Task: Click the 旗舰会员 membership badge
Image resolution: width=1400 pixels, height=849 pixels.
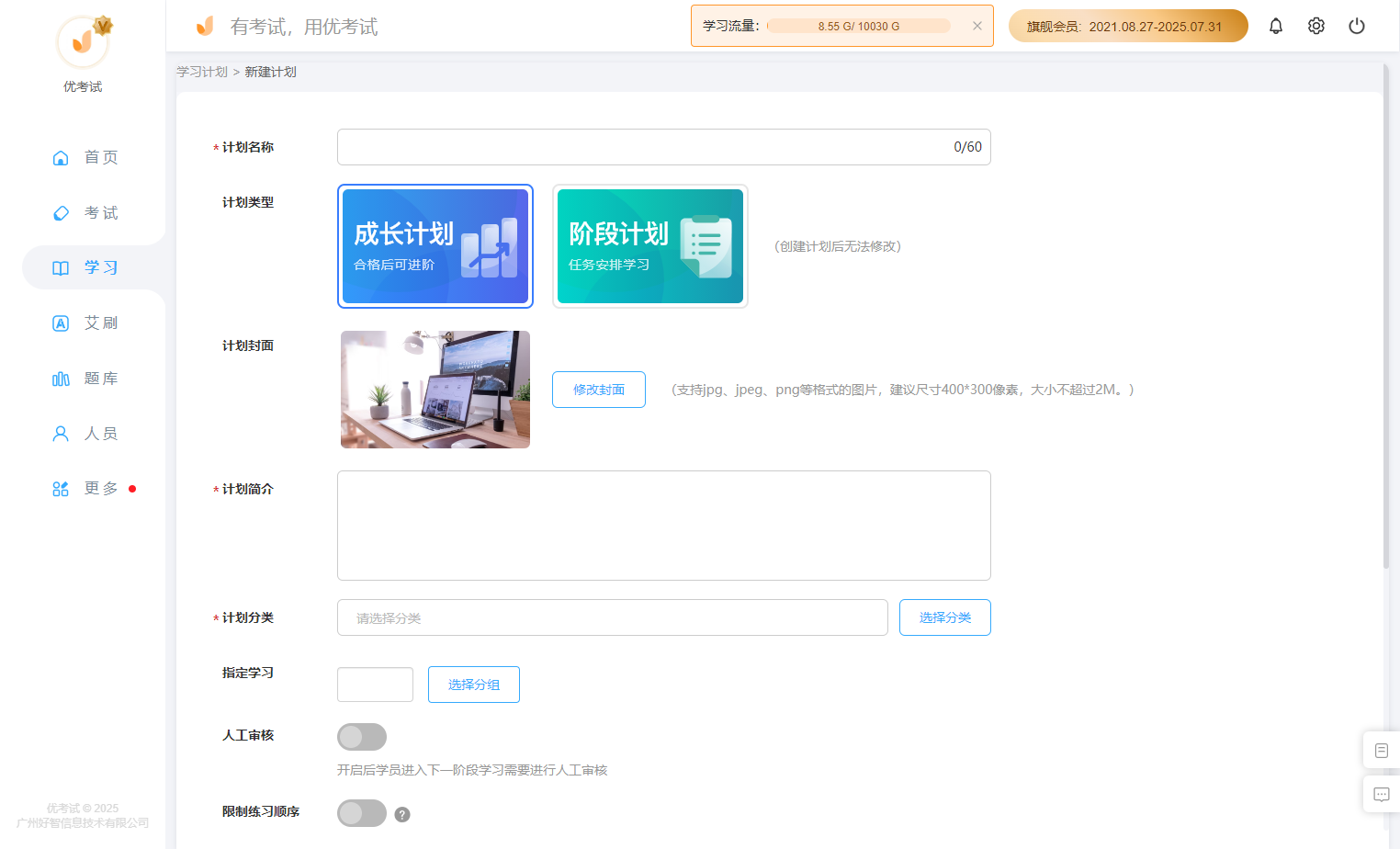Action: tap(1128, 26)
